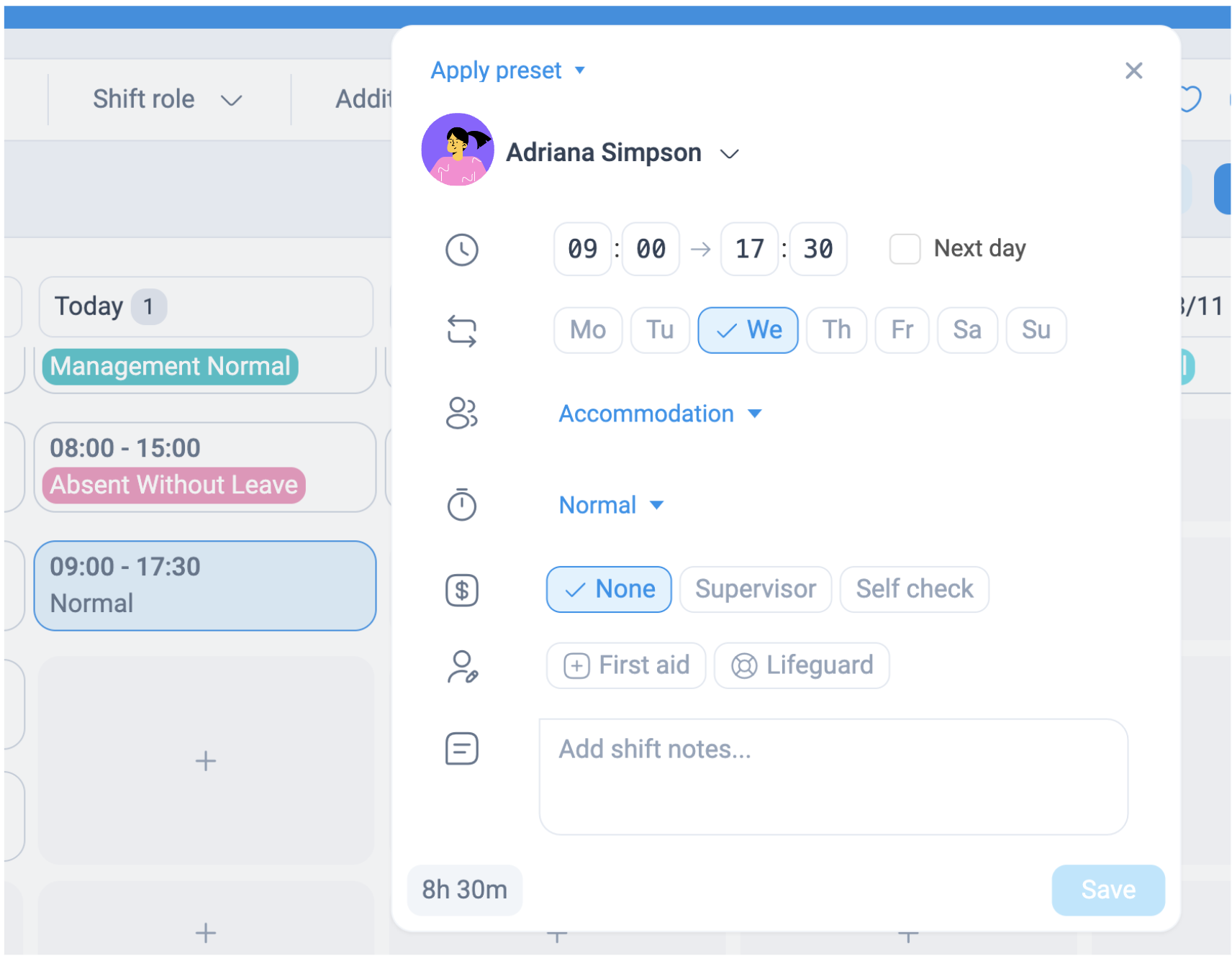Open the Normal shift type dropdown
Image resolution: width=1232 pixels, height=961 pixels.
(x=610, y=505)
